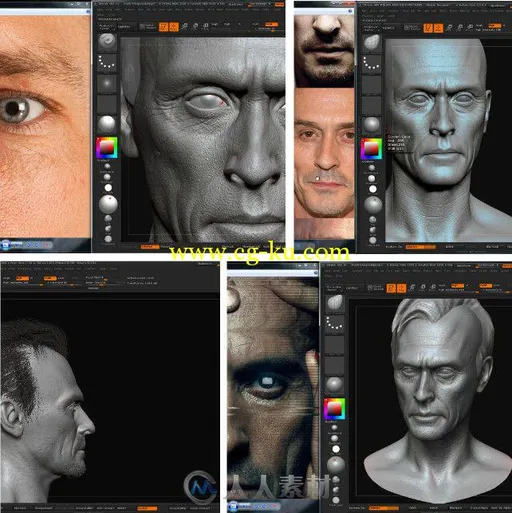Pick a color in eye close-up window's color square
The height and width of the screenshot is (513, 512).
pyautogui.click(x=107, y=147)
